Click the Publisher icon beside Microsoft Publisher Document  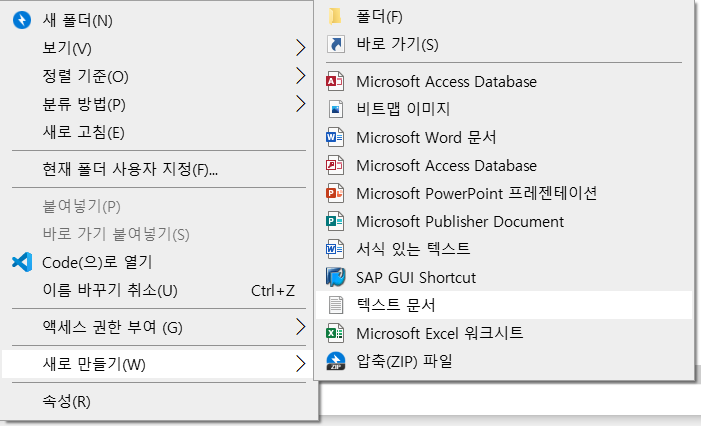[x=335, y=221]
